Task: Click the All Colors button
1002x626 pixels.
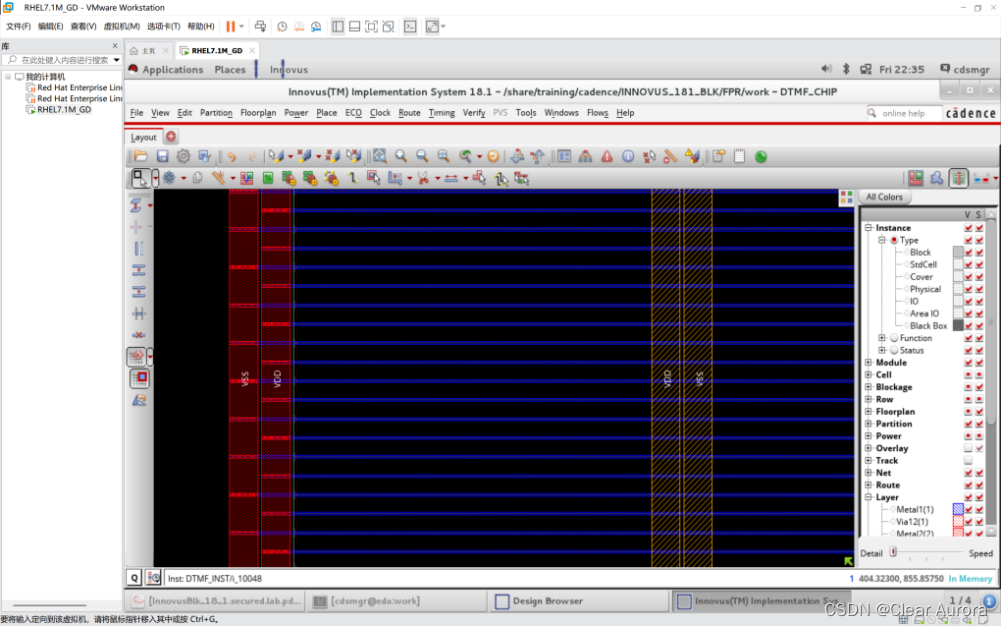Action: (x=884, y=197)
